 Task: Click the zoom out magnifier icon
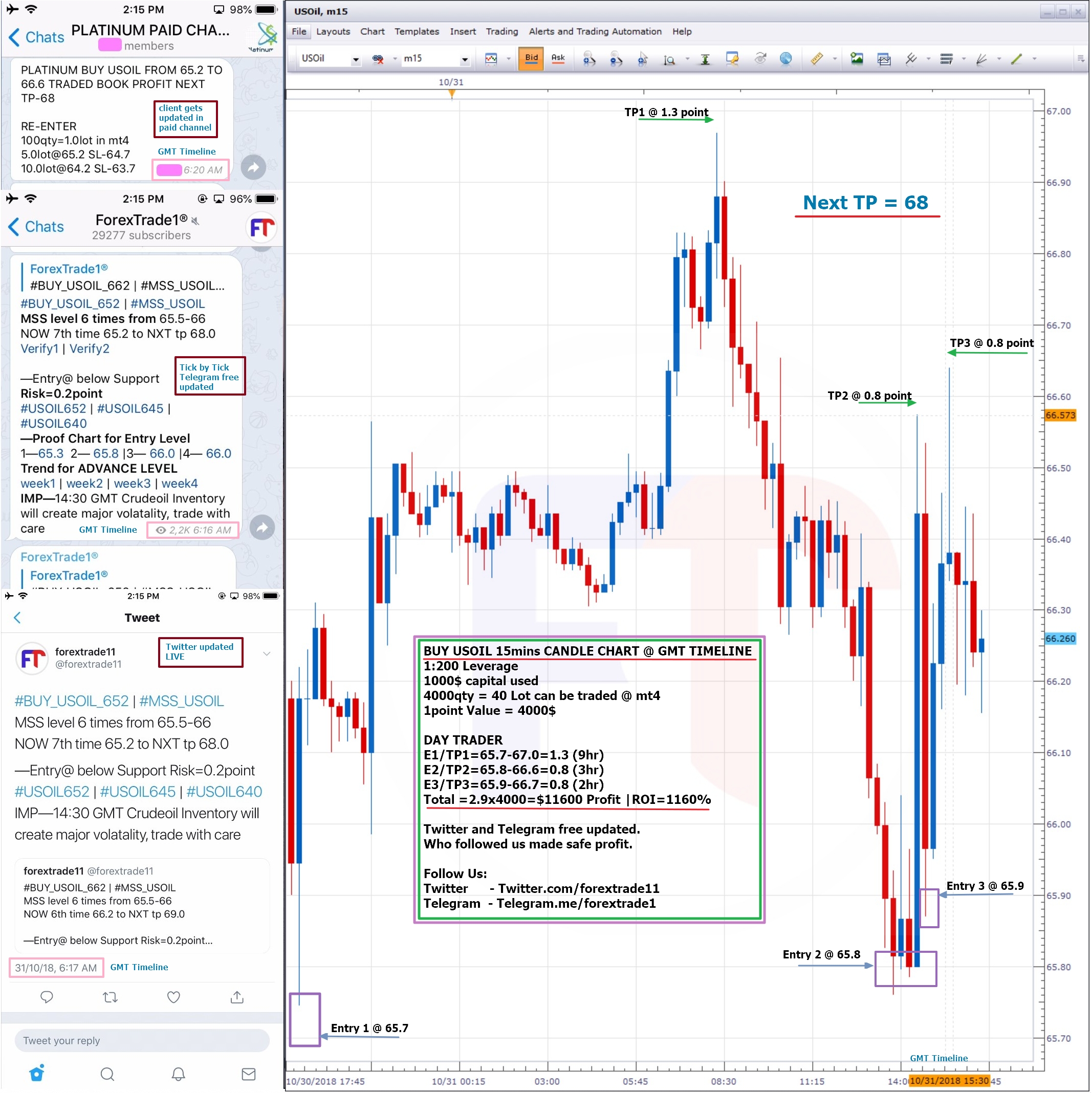point(616,58)
